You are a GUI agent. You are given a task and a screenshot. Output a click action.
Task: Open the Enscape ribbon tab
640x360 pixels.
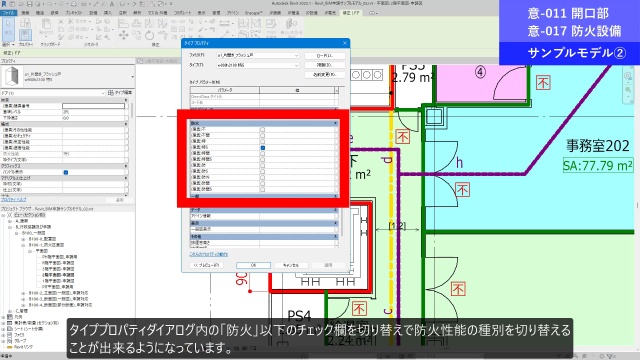[x=253, y=13]
